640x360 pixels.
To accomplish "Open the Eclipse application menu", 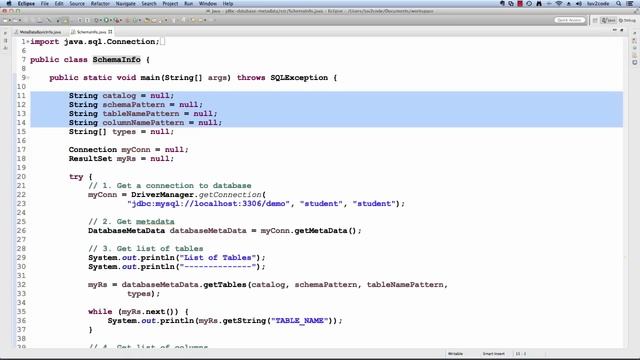I will pos(26,4).
